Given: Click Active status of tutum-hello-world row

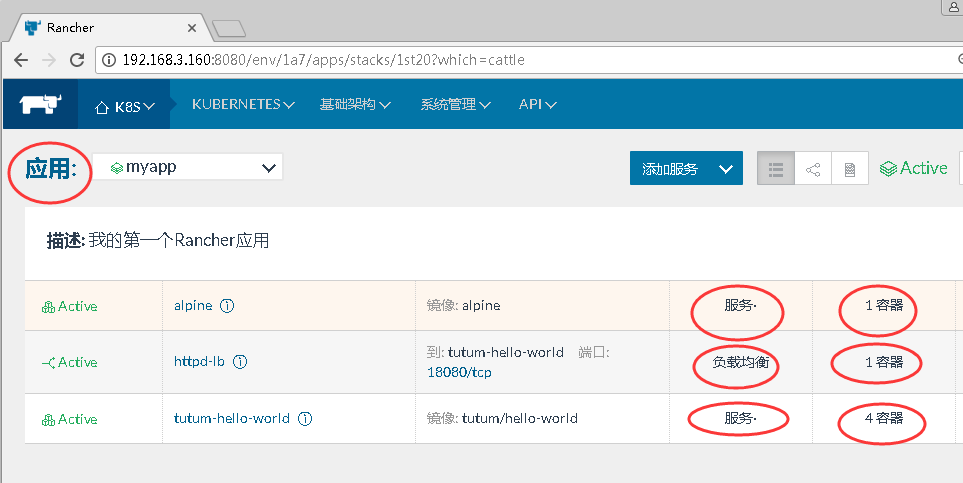Looking at the screenshot, I should click(69, 419).
